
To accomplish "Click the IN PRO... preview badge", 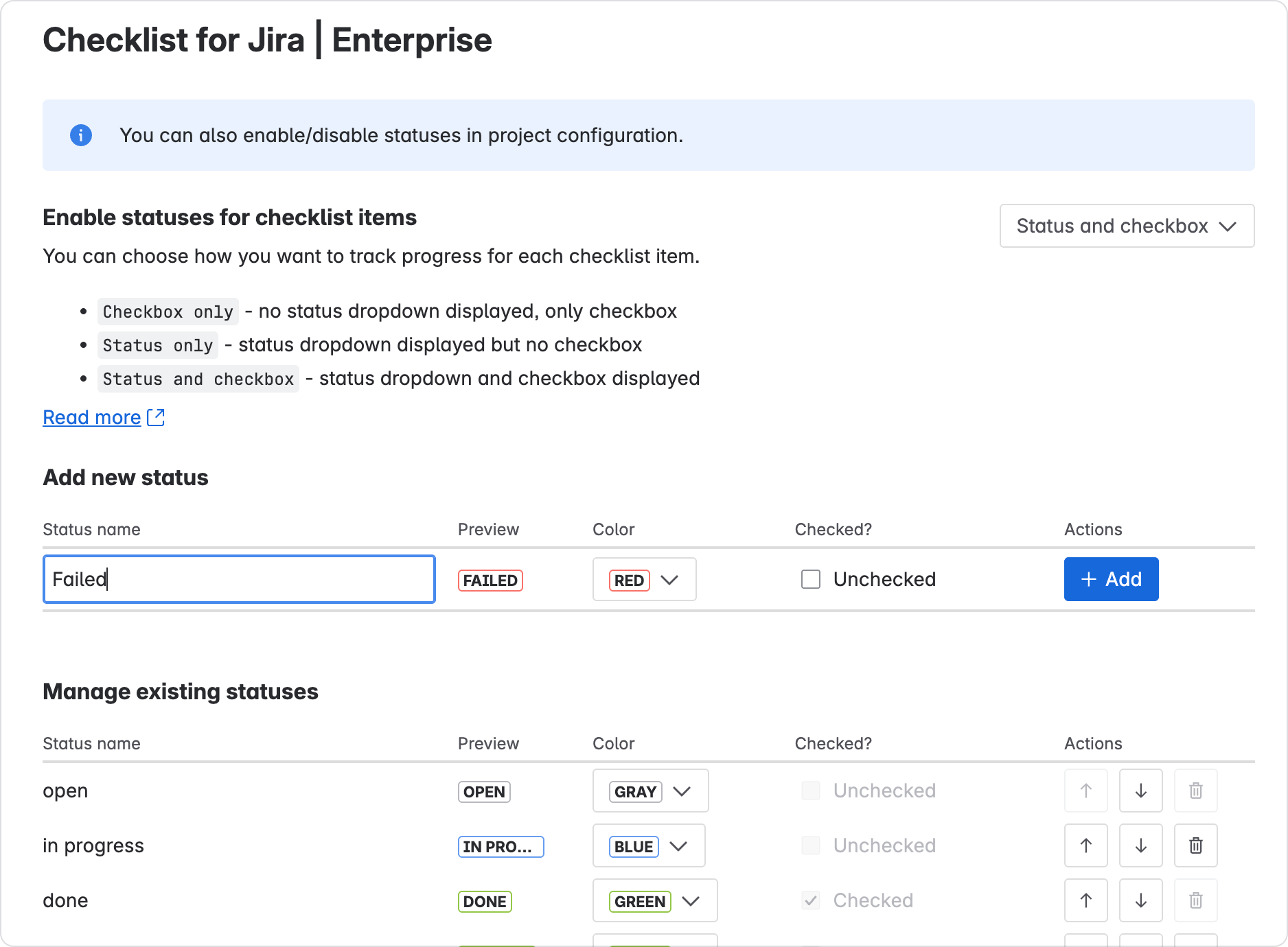I will tap(501, 847).
